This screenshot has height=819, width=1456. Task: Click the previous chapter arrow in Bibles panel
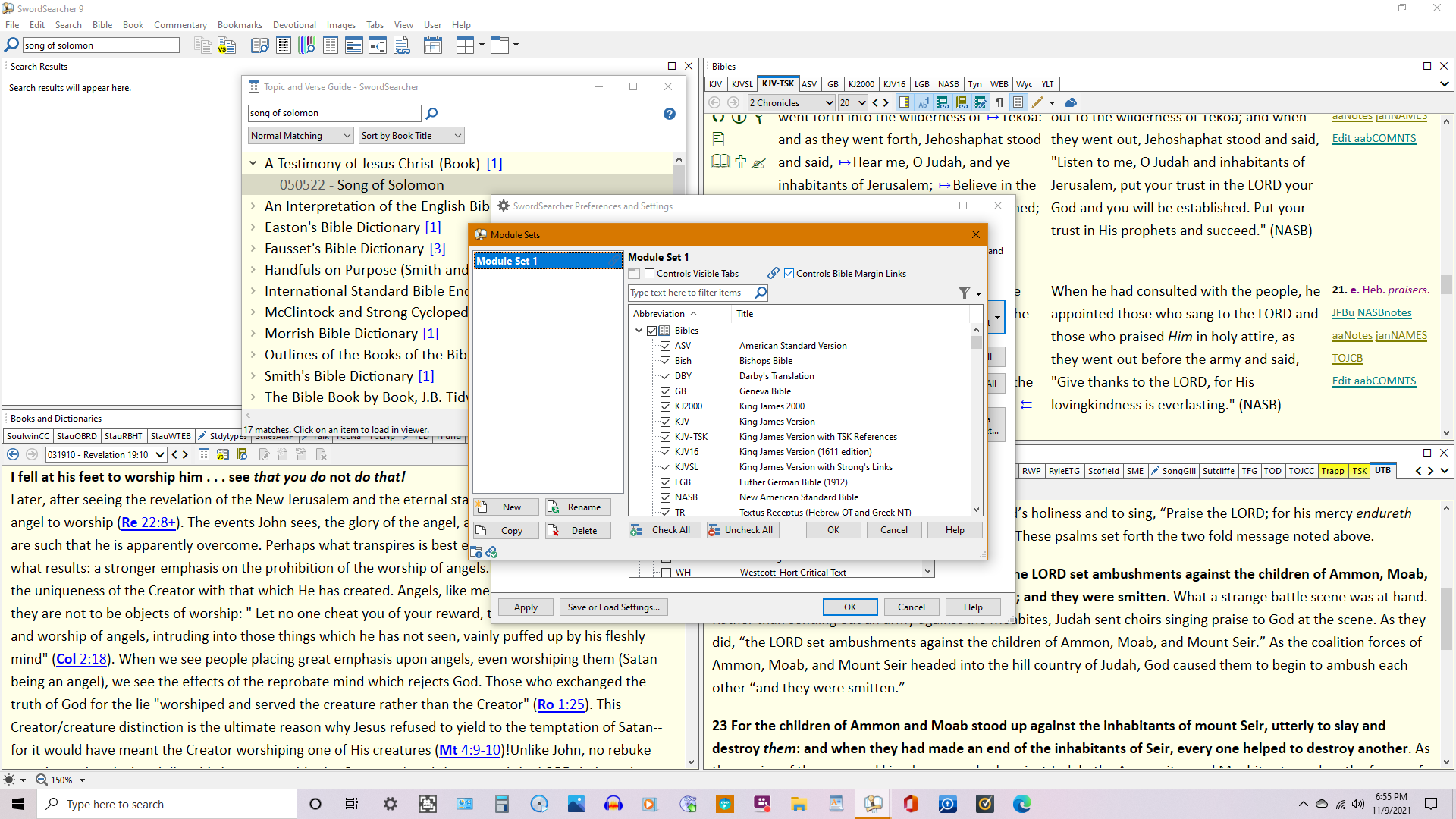coord(875,102)
